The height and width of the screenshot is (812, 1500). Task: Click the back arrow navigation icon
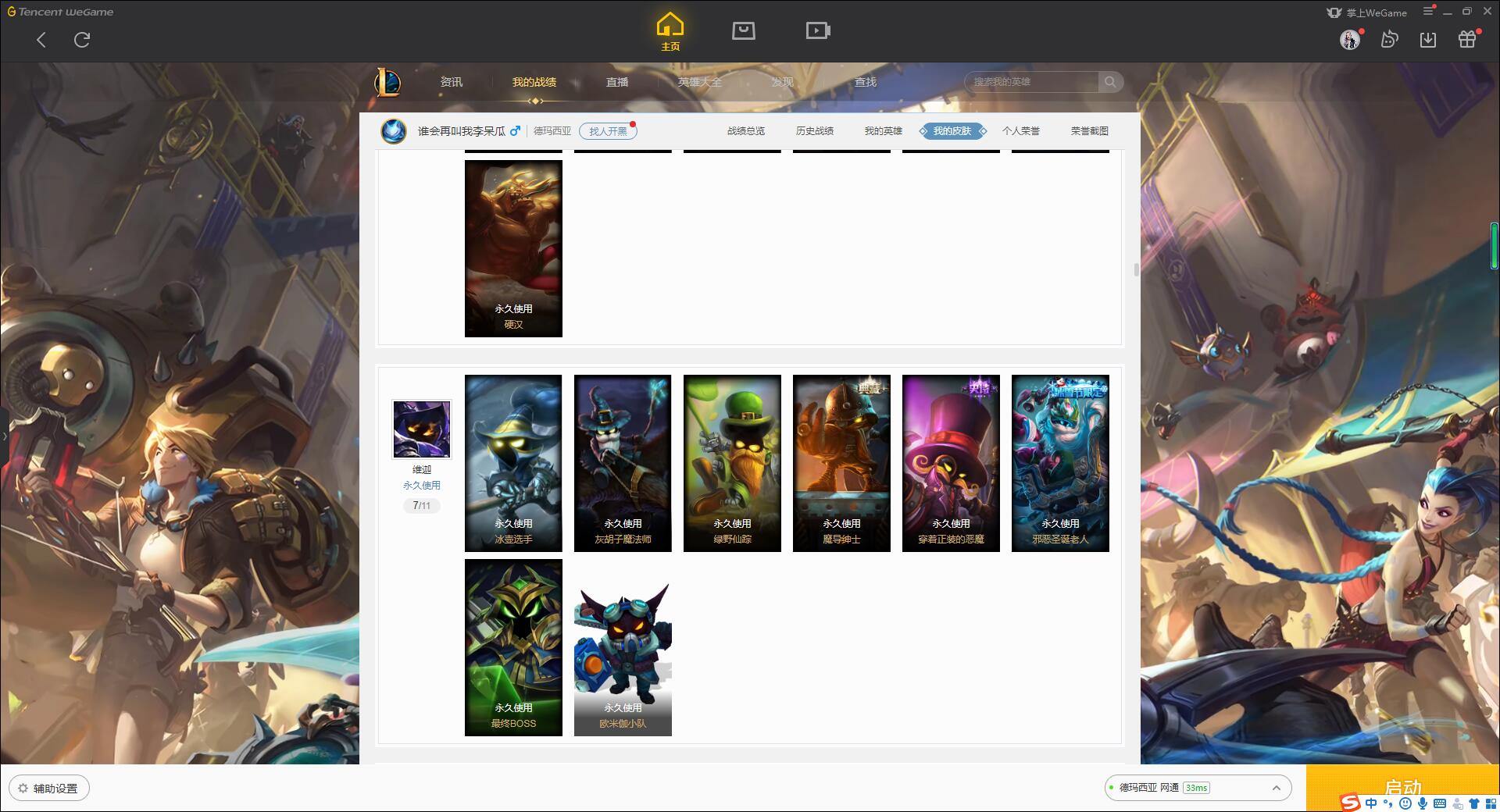click(x=41, y=40)
